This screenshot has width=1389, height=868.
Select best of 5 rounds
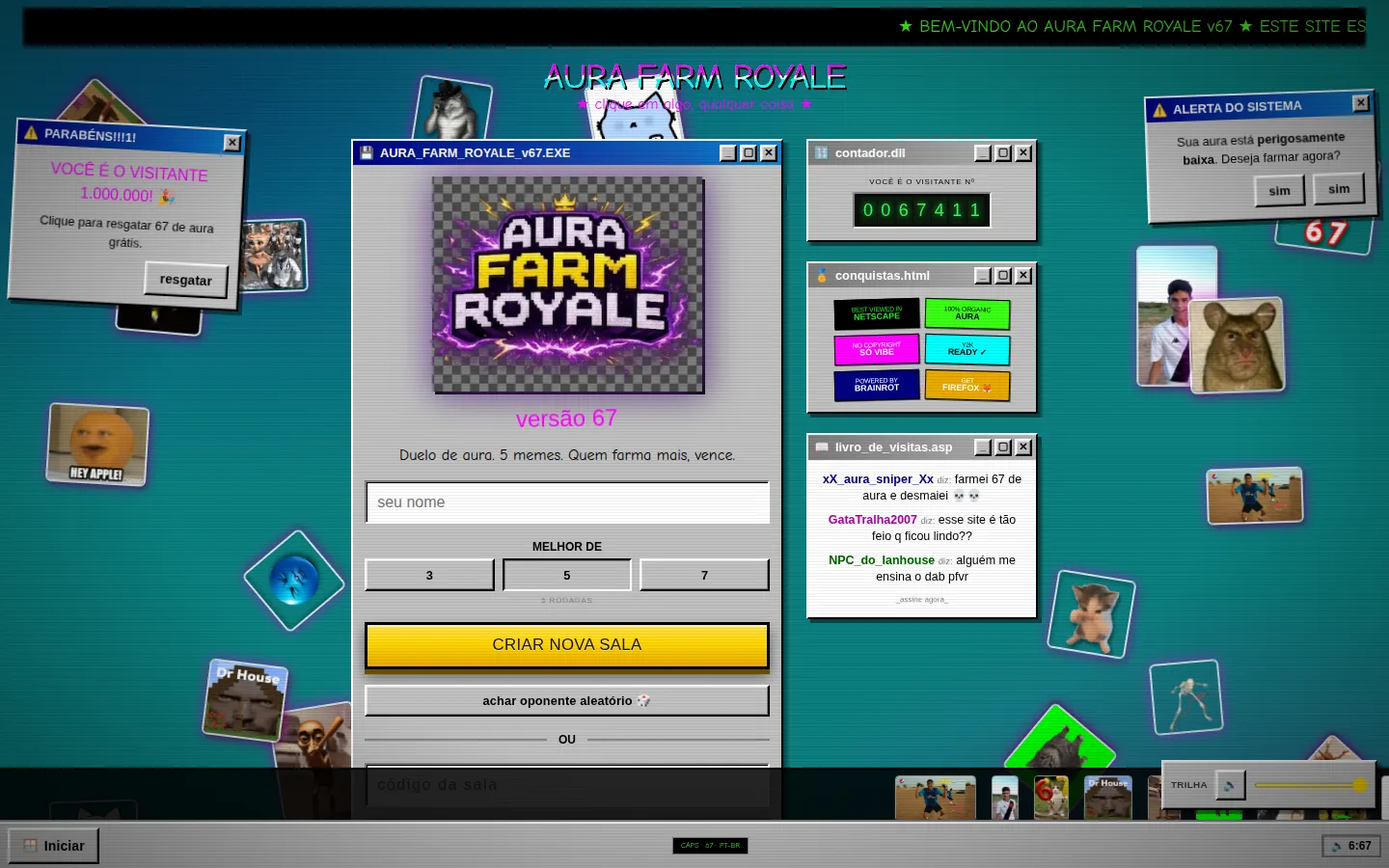(x=567, y=575)
